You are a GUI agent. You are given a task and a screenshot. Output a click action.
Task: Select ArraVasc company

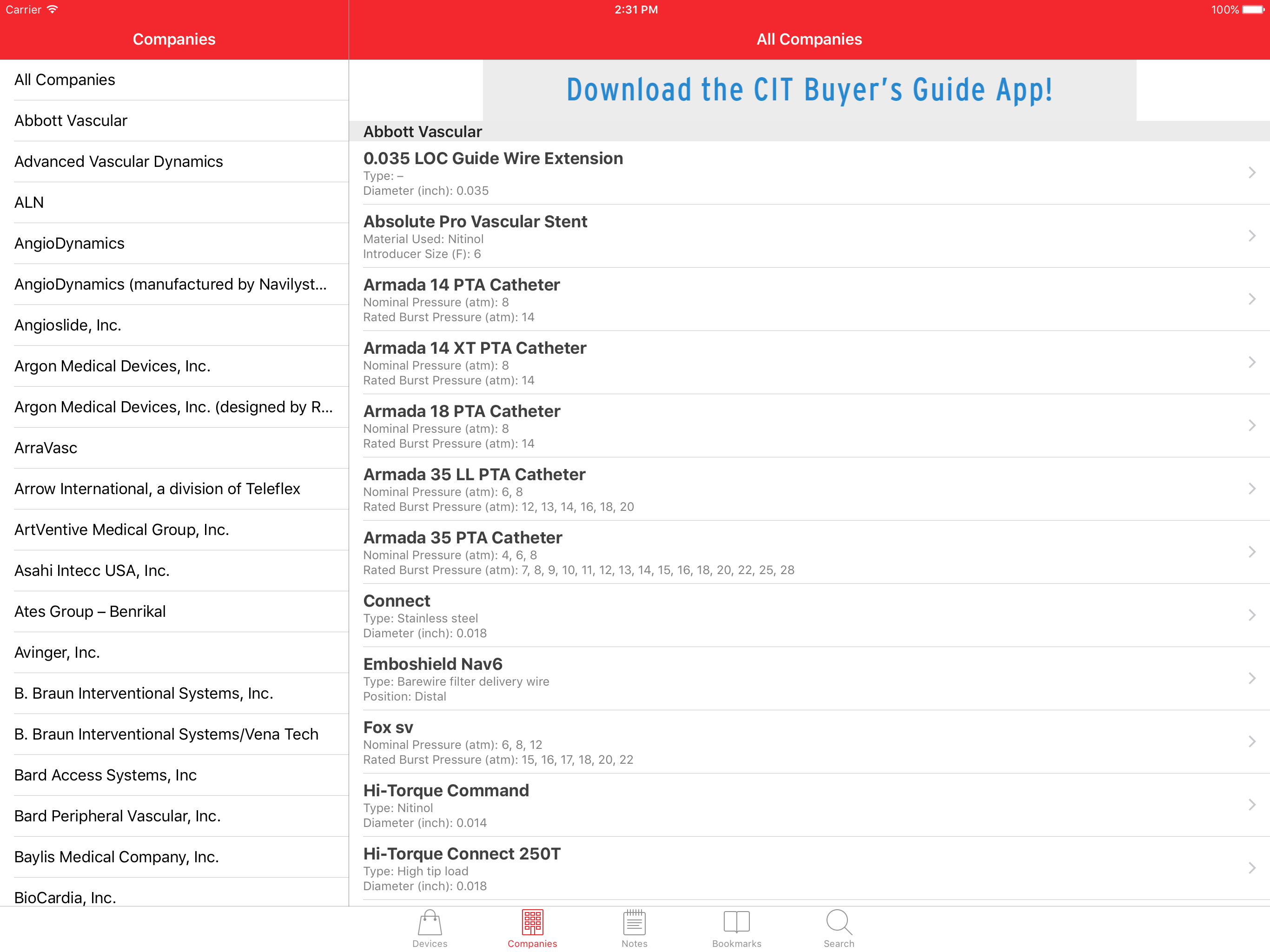174,448
